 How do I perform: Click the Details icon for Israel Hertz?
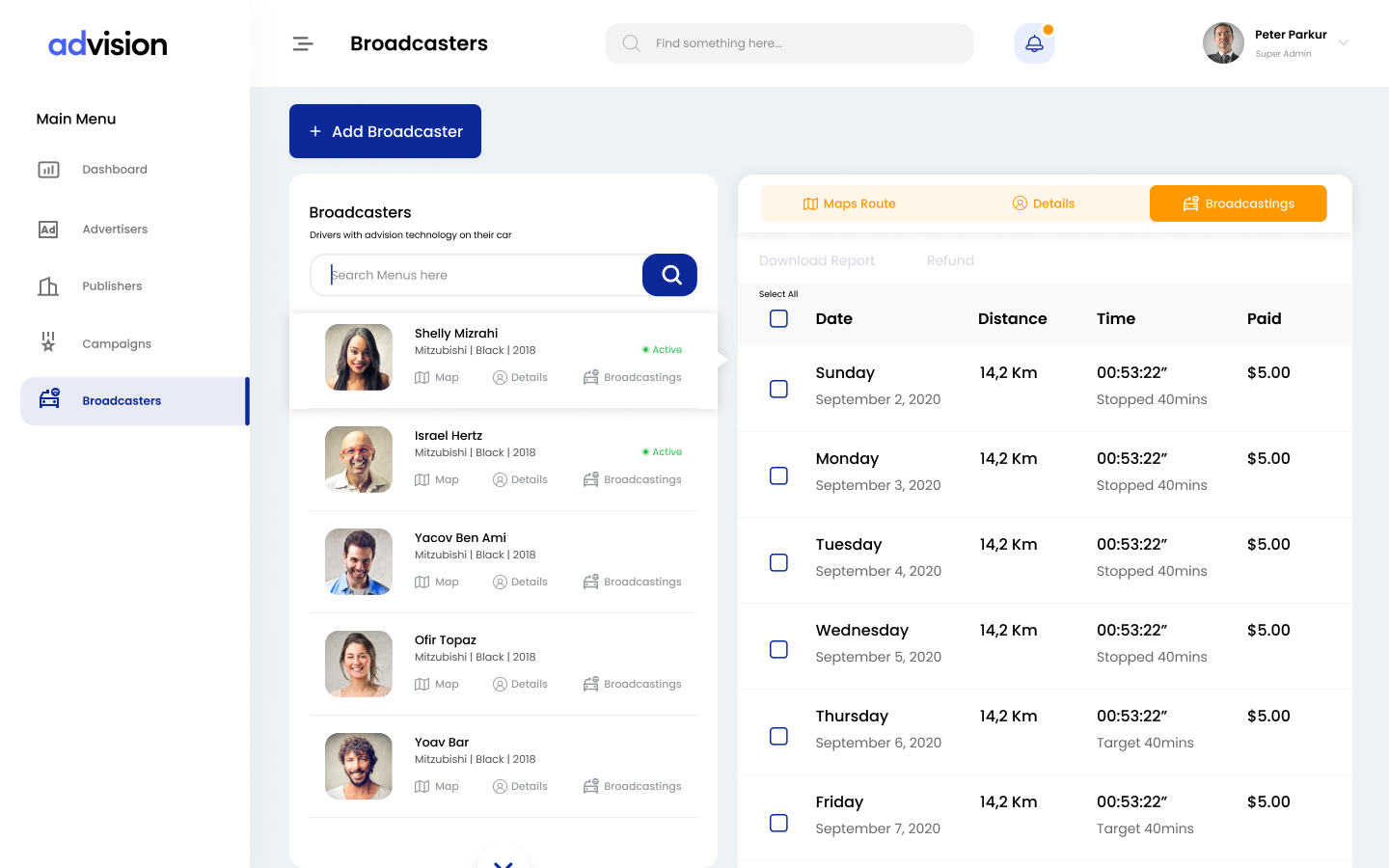[x=500, y=479]
